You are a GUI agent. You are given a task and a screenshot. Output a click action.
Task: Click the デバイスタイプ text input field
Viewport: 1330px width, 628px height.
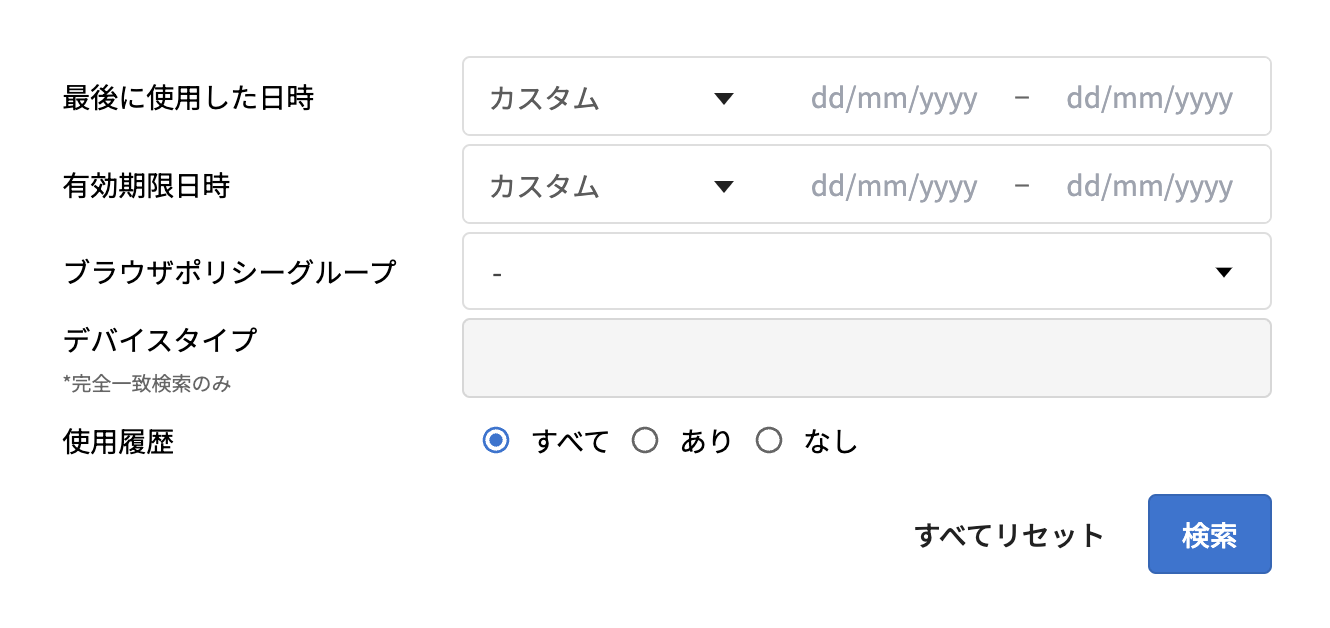(x=866, y=358)
